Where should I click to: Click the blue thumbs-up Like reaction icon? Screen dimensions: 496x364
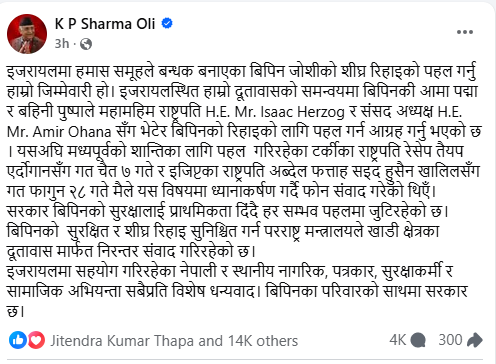[18, 340]
